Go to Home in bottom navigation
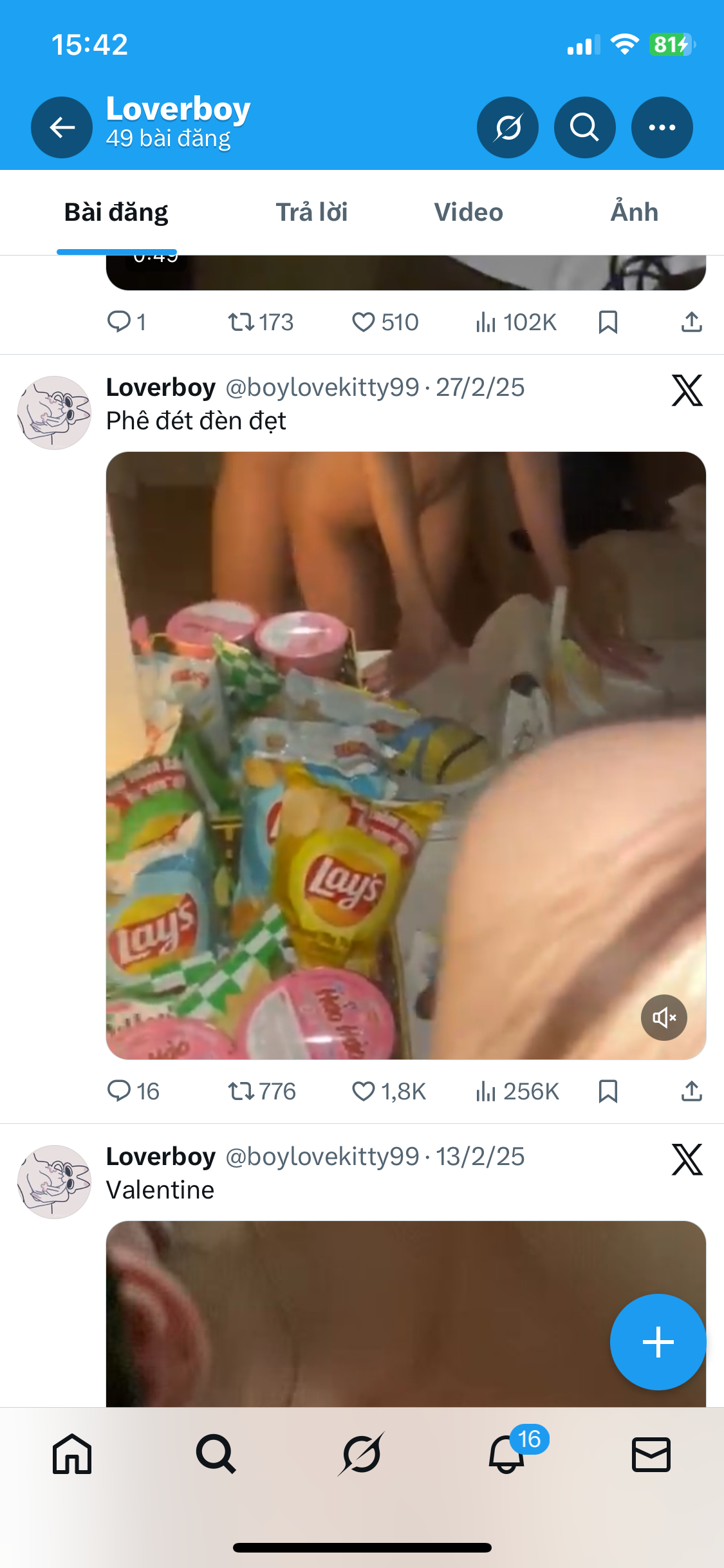The height and width of the screenshot is (1568, 724). tap(72, 1454)
